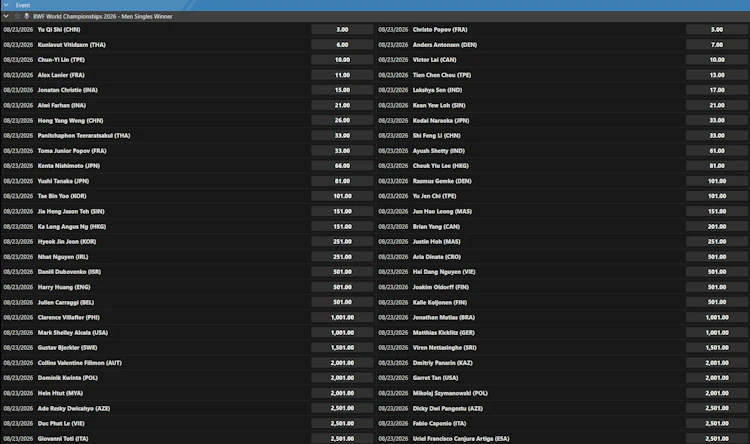Pick Kodai Naraoka odds 33.00

(x=717, y=121)
